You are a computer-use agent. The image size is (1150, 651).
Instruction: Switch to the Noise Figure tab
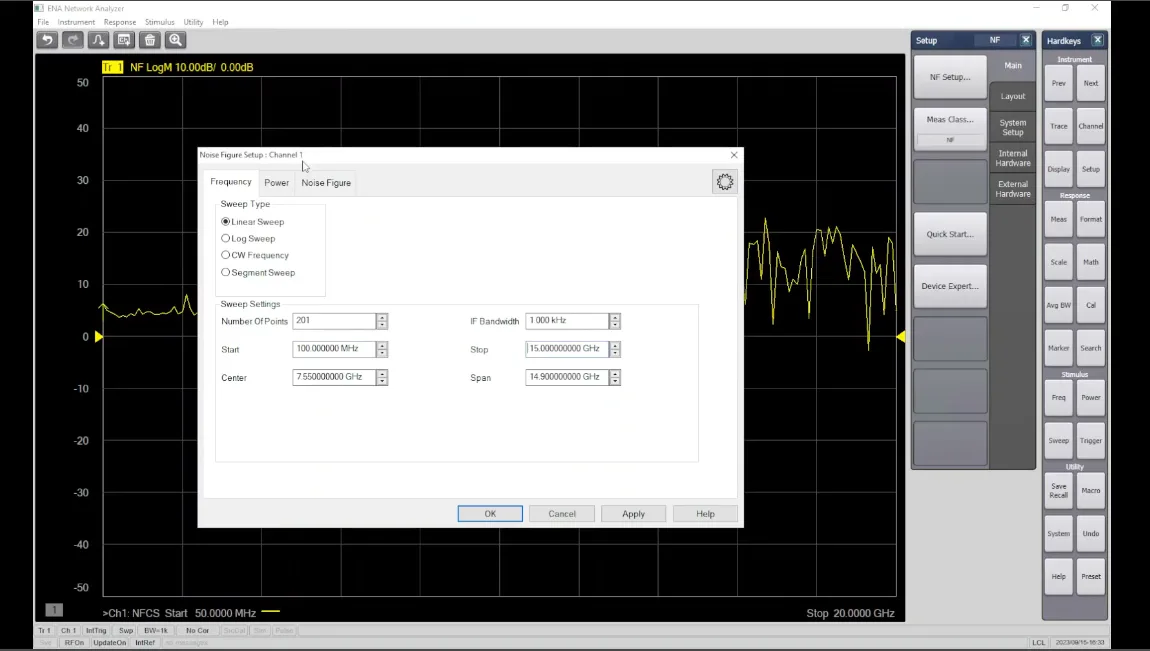point(326,183)
